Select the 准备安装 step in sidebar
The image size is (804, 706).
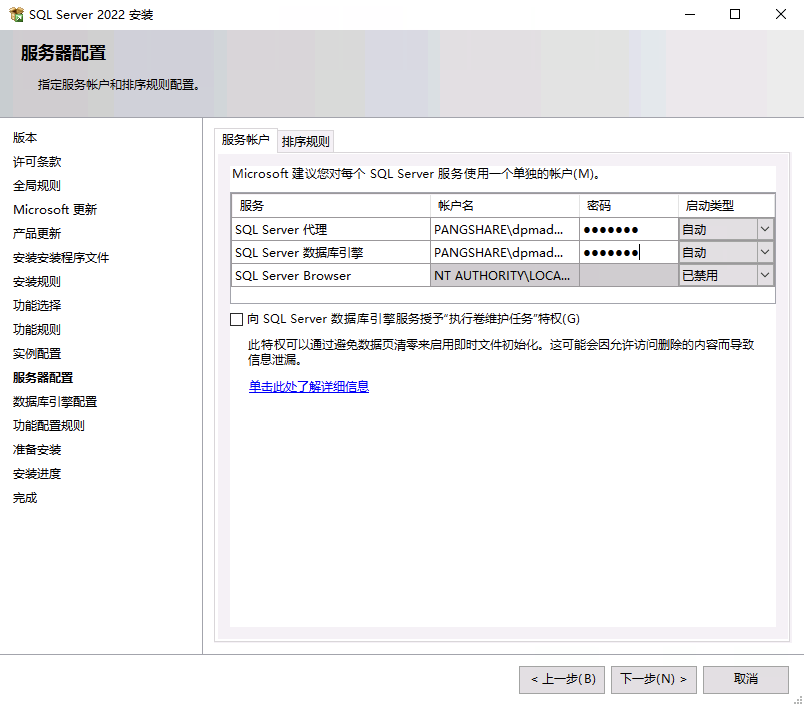(x=37, y=449)
